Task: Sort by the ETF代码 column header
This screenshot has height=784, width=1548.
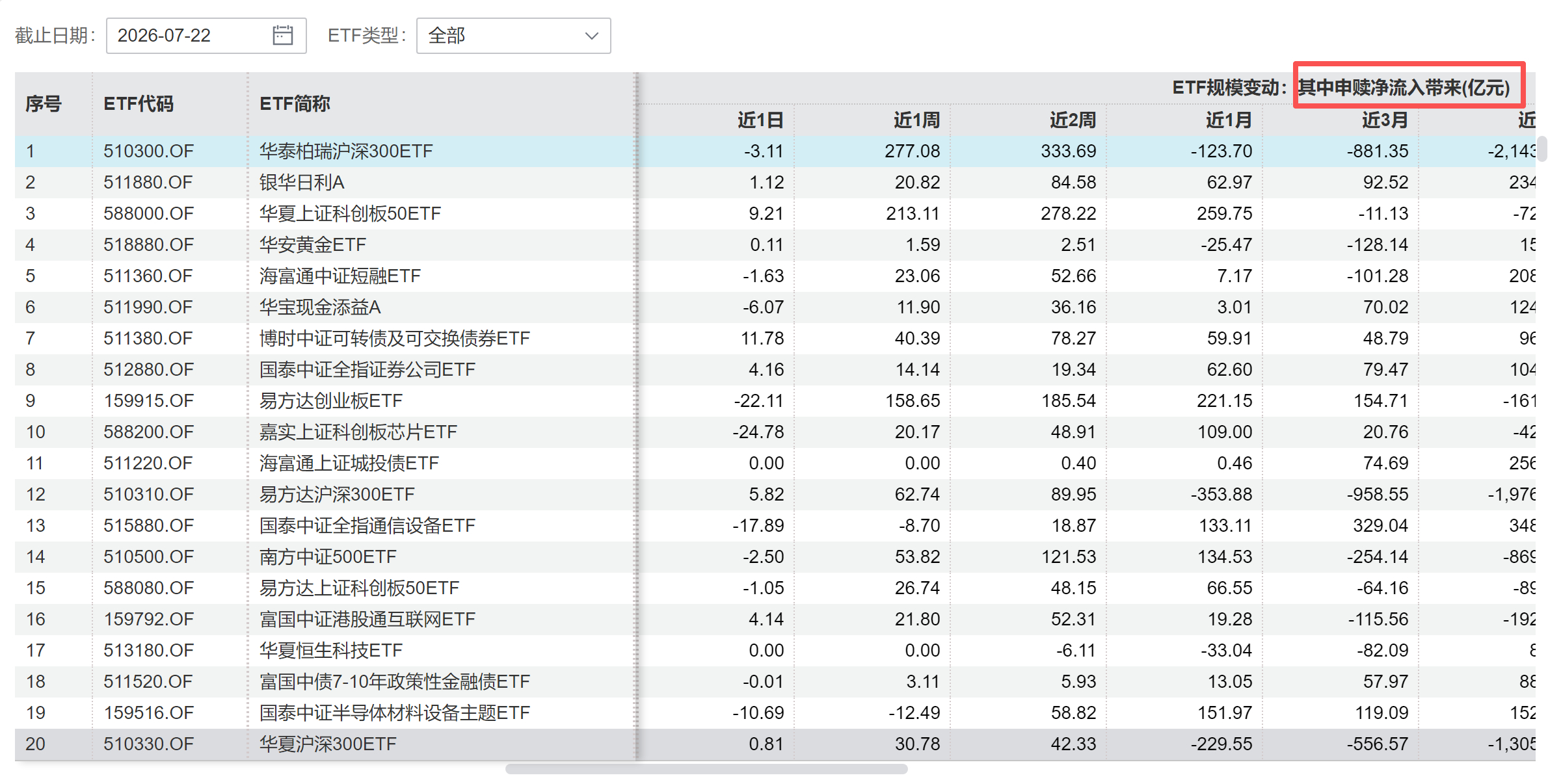Action: tap(139, 104)
